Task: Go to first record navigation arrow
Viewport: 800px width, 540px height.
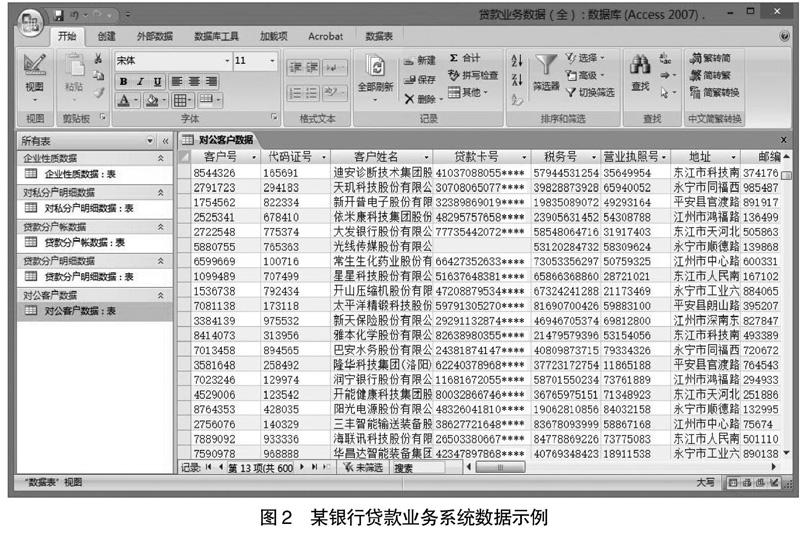Action: click(x=208, y=467)
